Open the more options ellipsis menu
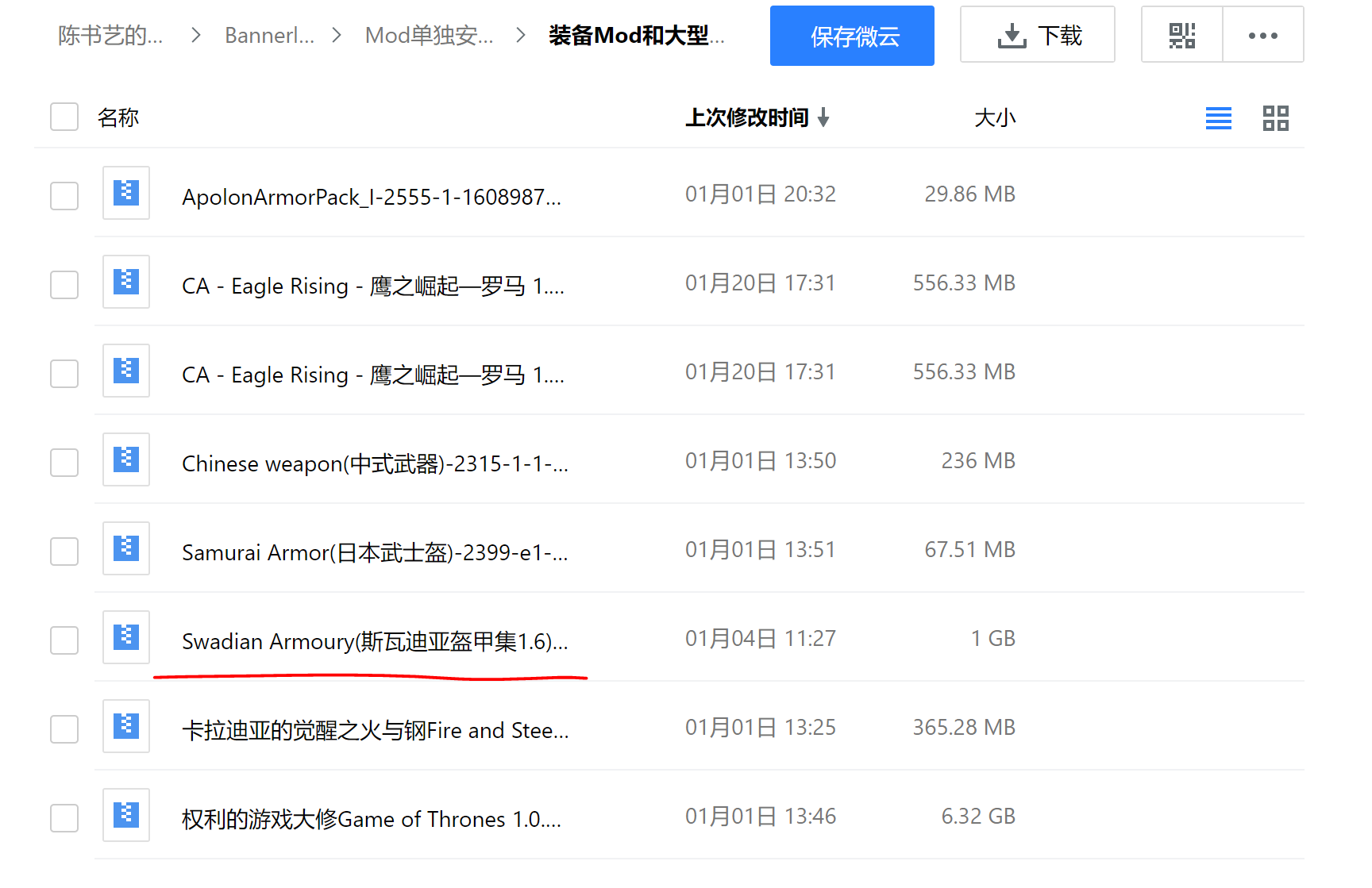The height and width of the screenshot is (888, 1372). point(1262,35)
